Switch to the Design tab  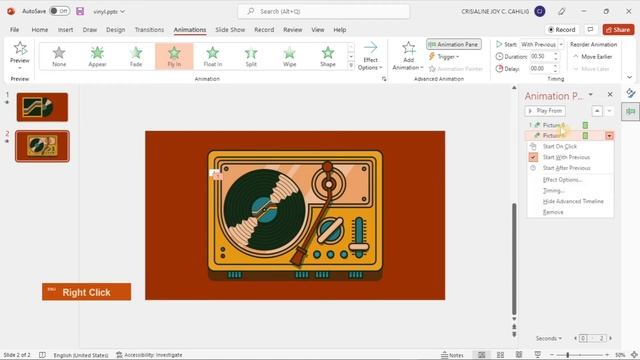tap(116, 30)
